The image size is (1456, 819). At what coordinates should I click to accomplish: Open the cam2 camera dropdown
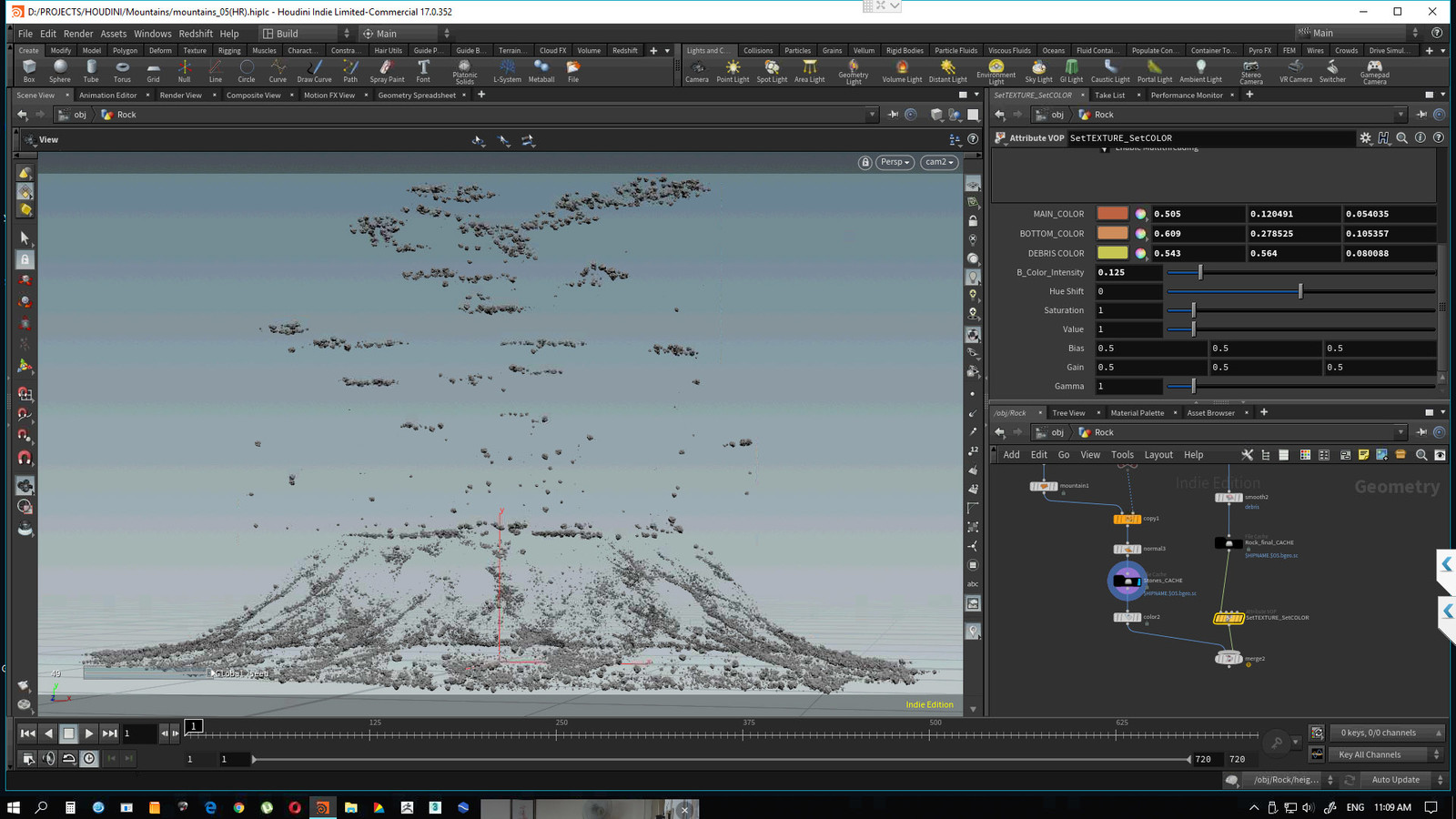(x=939, y=162)
